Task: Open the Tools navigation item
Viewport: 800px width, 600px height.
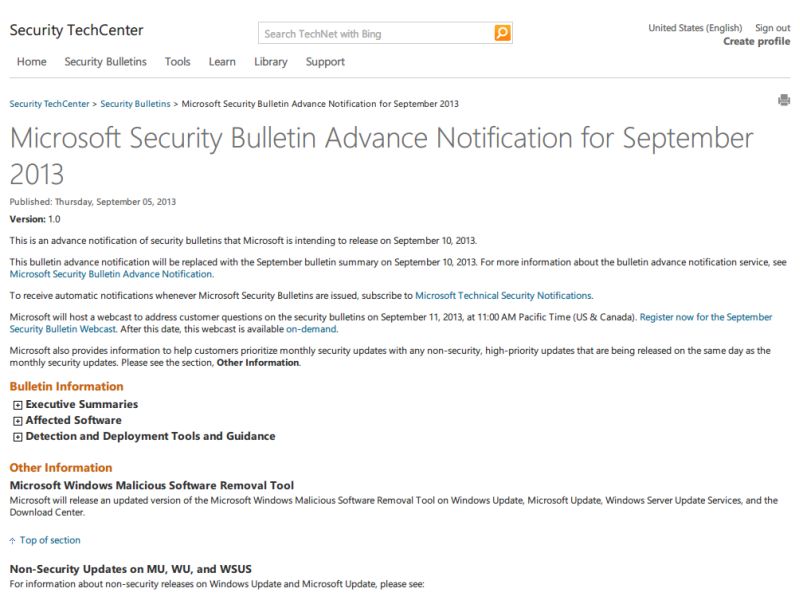Action: tap(178, 62)
